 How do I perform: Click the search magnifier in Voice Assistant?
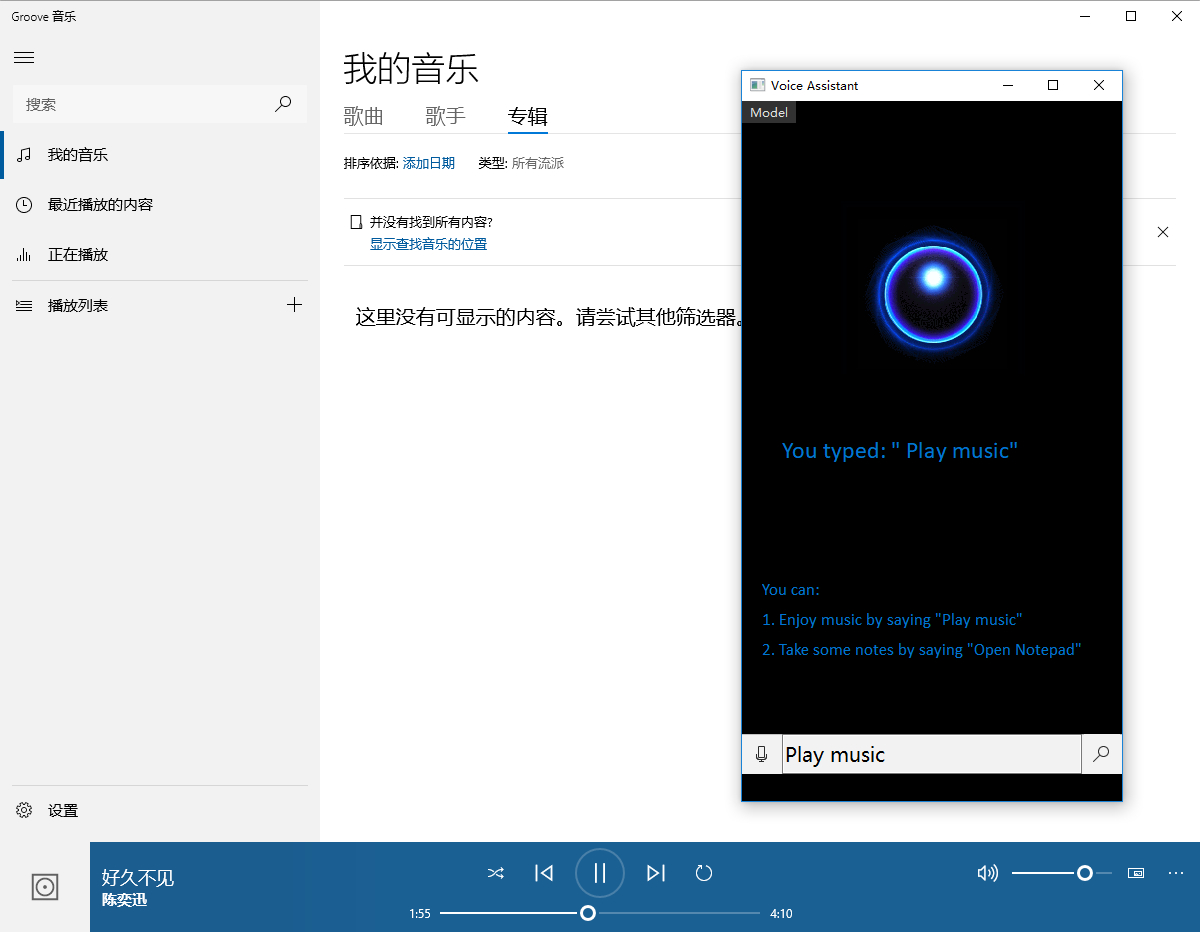click(1101, 754)
